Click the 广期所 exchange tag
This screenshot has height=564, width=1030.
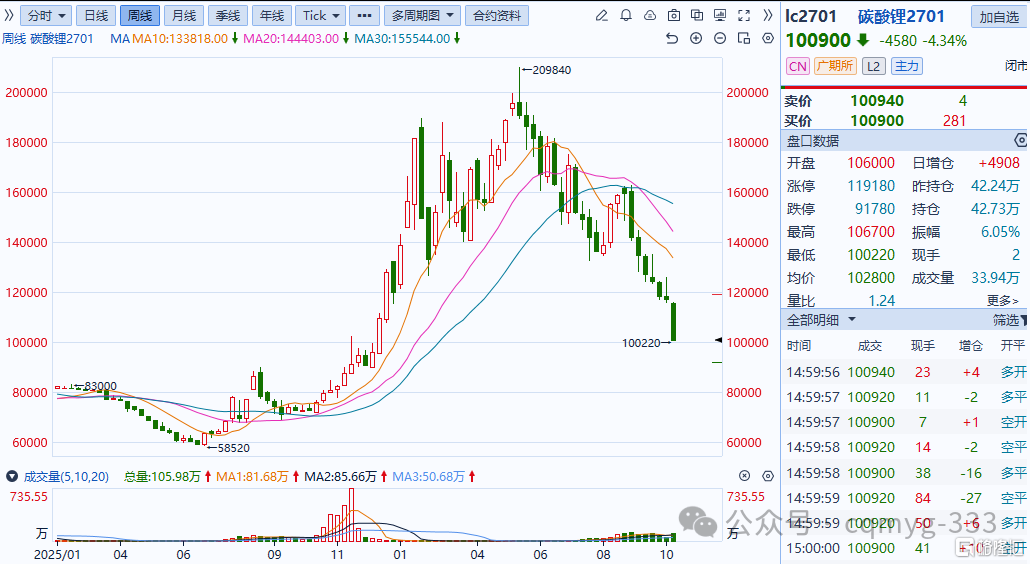[835, 66]
